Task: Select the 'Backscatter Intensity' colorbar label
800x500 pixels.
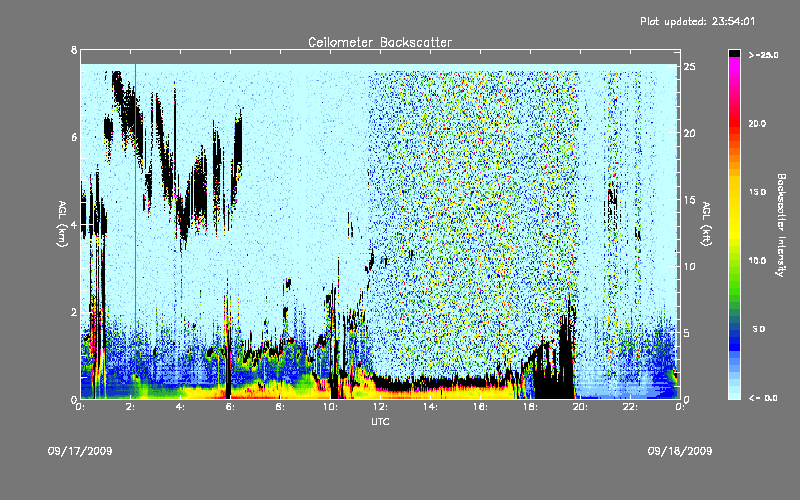Action: coord(781,225)
